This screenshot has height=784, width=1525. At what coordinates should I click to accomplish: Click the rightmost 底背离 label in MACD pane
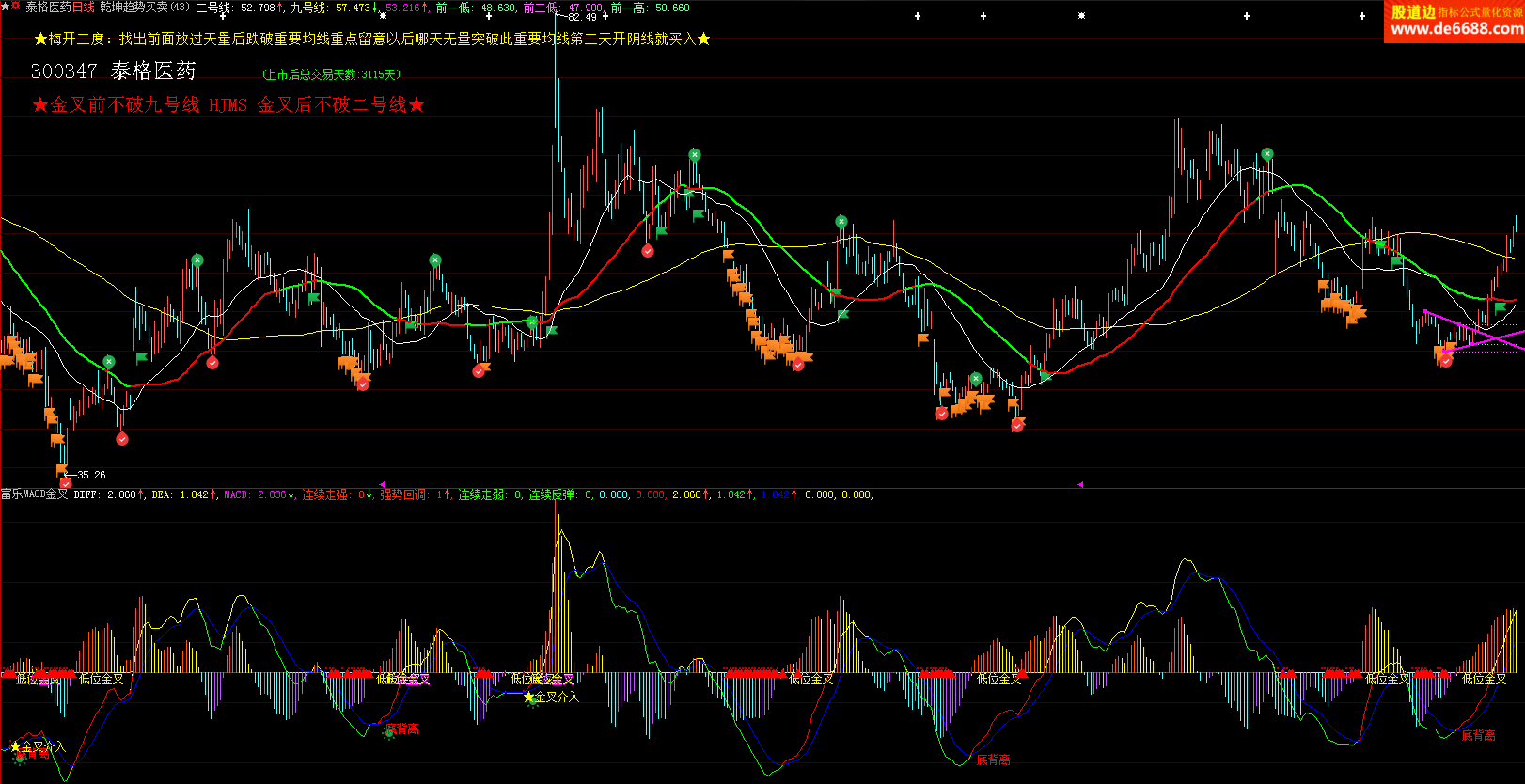(x=1478, y=735)
